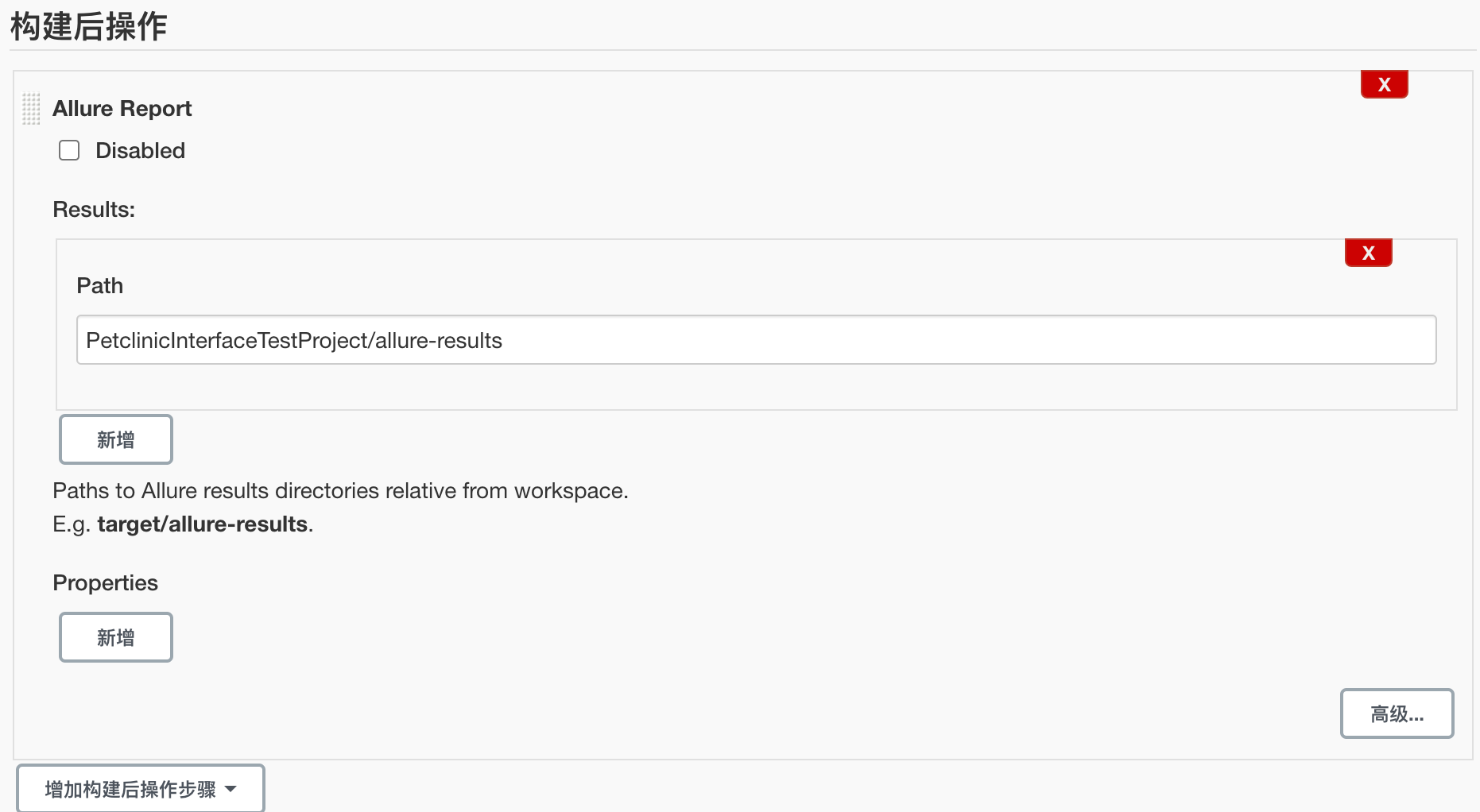Image resolution: width=1480 pixels, height=812 pixels.
Task: Click the Allure Report title
Action: point(122,109)
